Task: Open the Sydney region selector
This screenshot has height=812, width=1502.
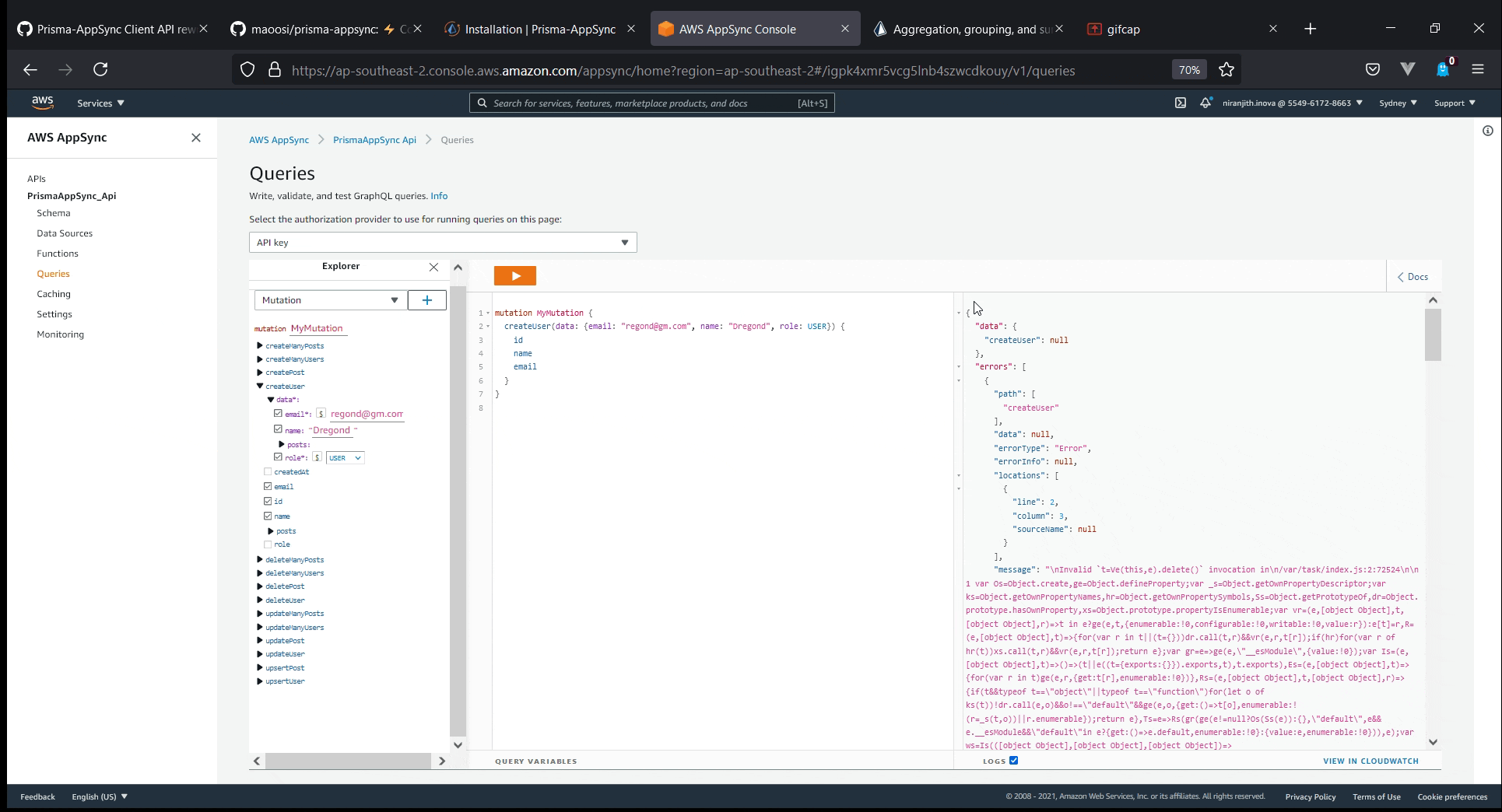Action: [x=1398, y=103]
